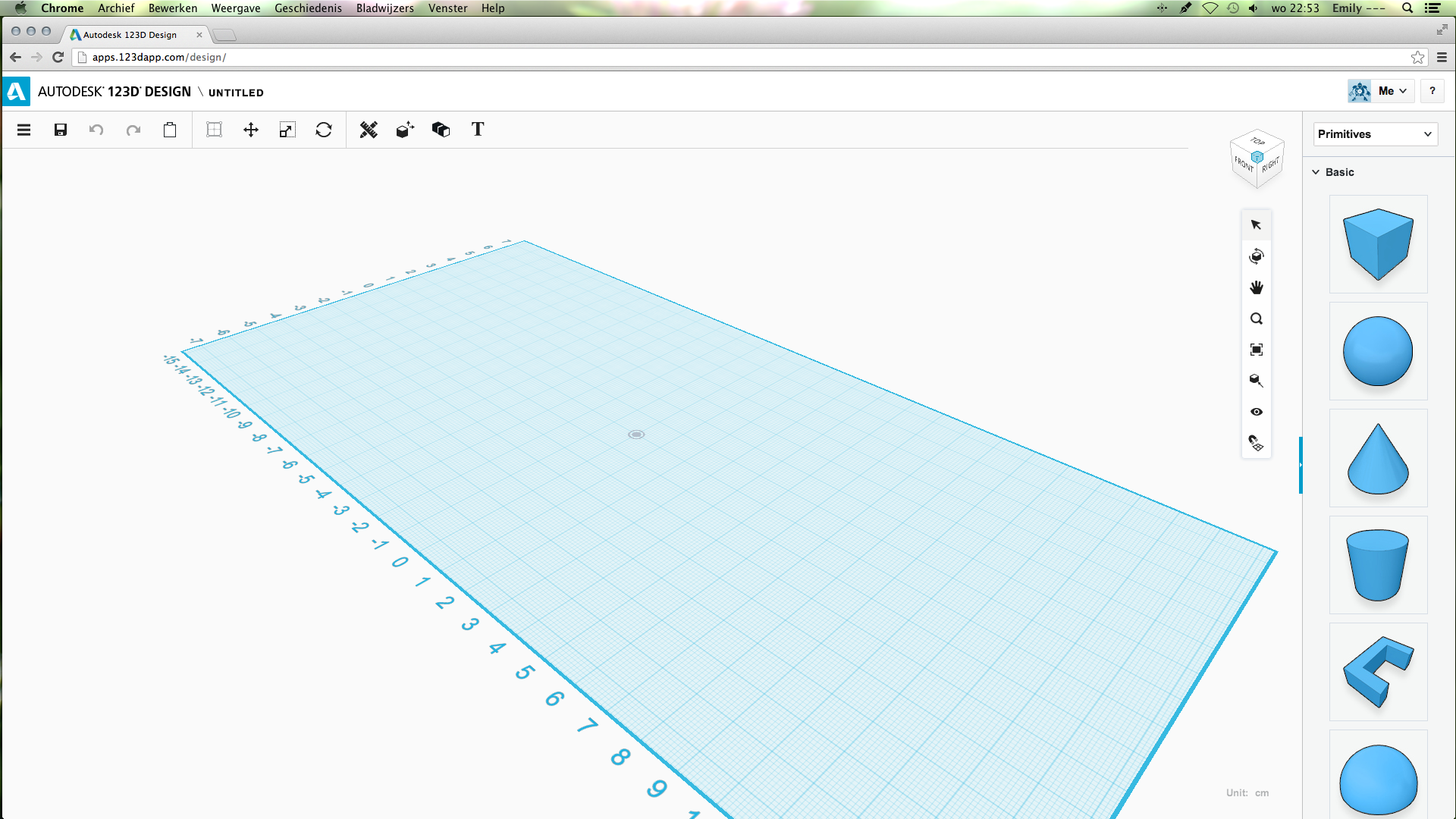Click the address bar URL
The width and height of the screenshot is (1456, 819).
tap(158, 57)
